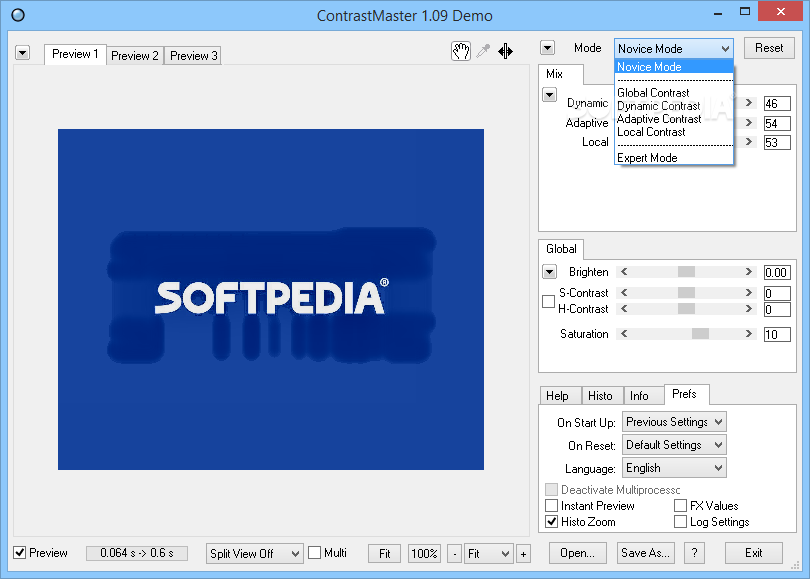Enable Log Settings checkbox
810x579 pixels.
click(x=680, y=522)
